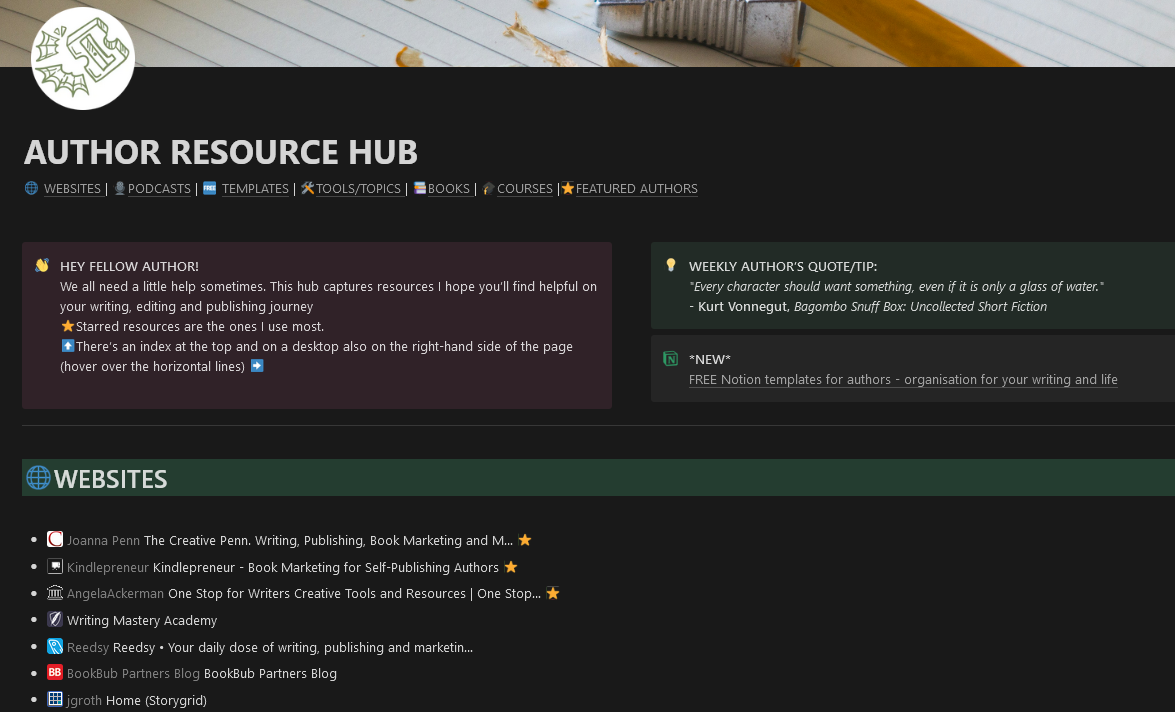This screenshot has width=1175, height=712.
Task: Click the Kindlepreneur favicon icon
Action: pyautogui.click(x=55, y=567)
